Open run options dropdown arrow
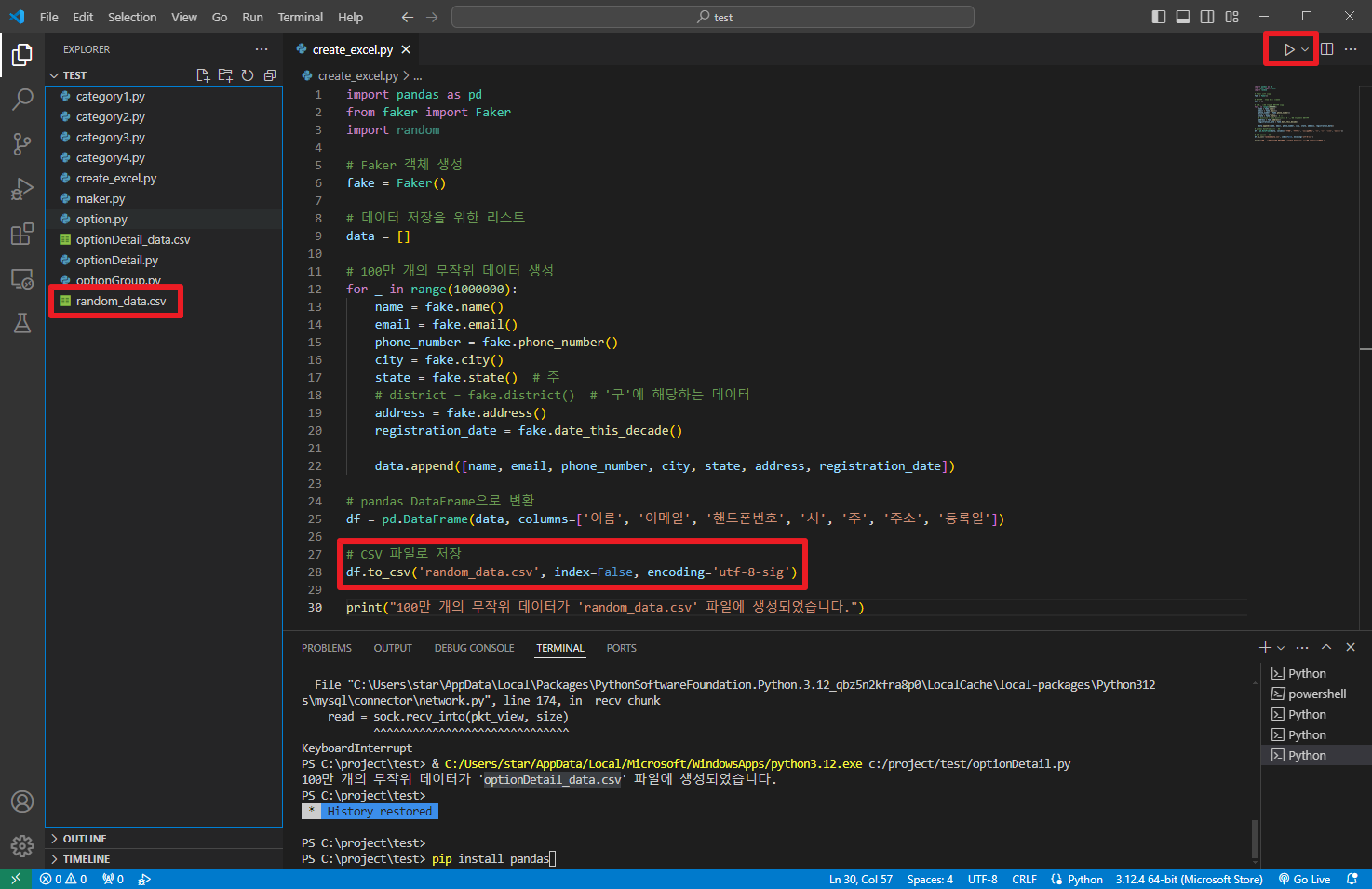The width and height of the screenshot is (1372, 889). tap(1305, 49)
